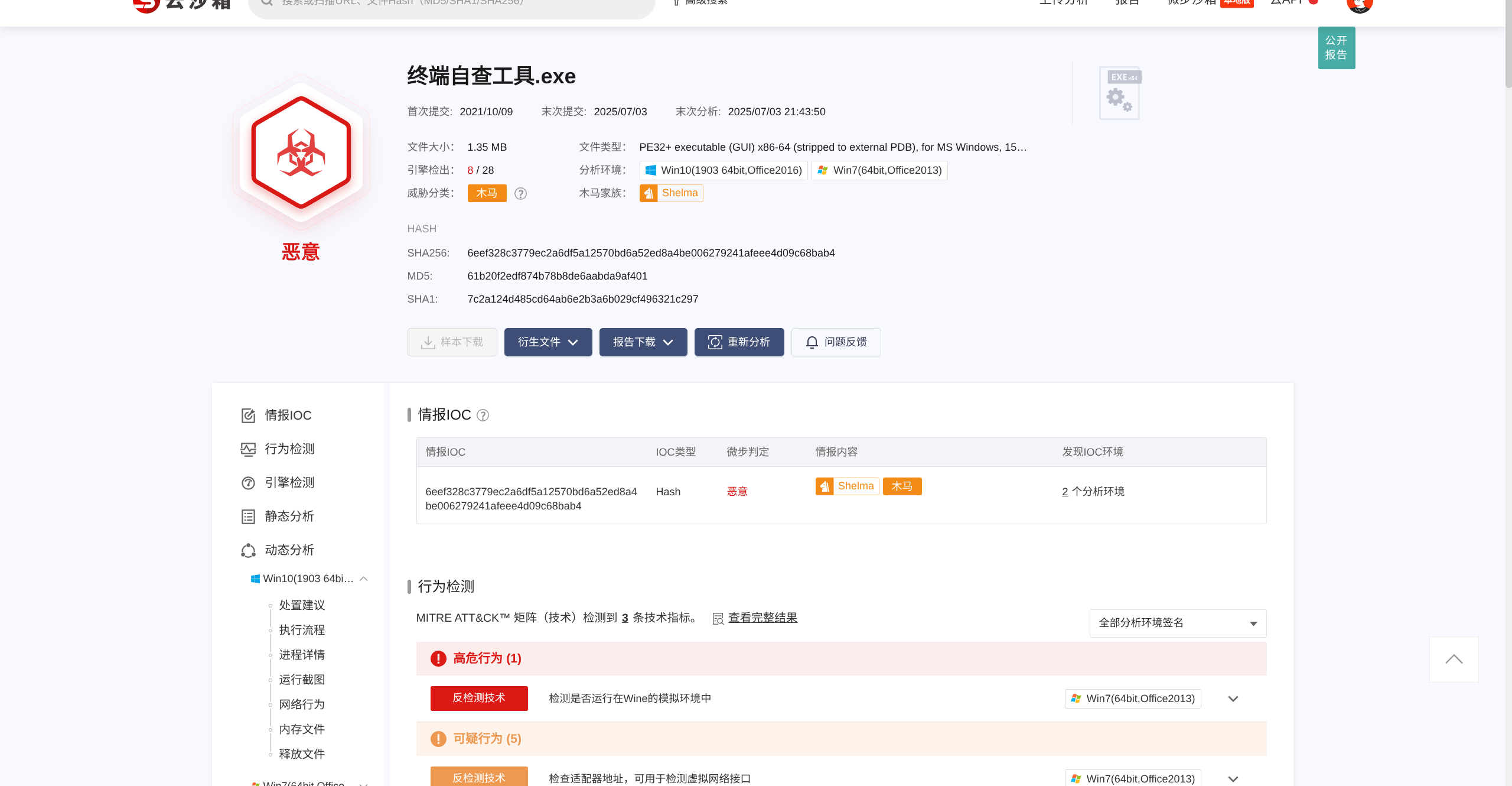Open the 报告下载 dropdown menu
Image resolution: width=1512 pixels, height=786 pixels.
643,342
